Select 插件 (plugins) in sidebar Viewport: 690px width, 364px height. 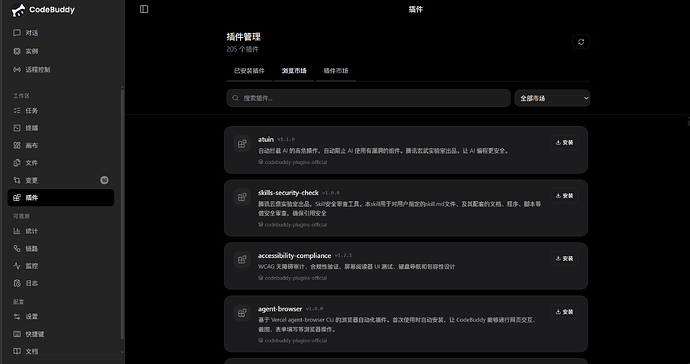click(61, 198)
